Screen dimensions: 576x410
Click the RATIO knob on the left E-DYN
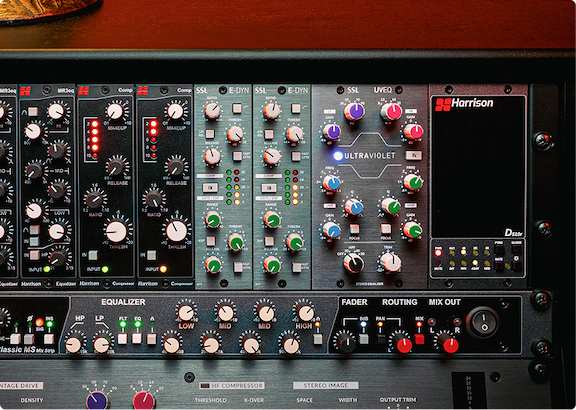pyautogui.click(x=212, y=111)
